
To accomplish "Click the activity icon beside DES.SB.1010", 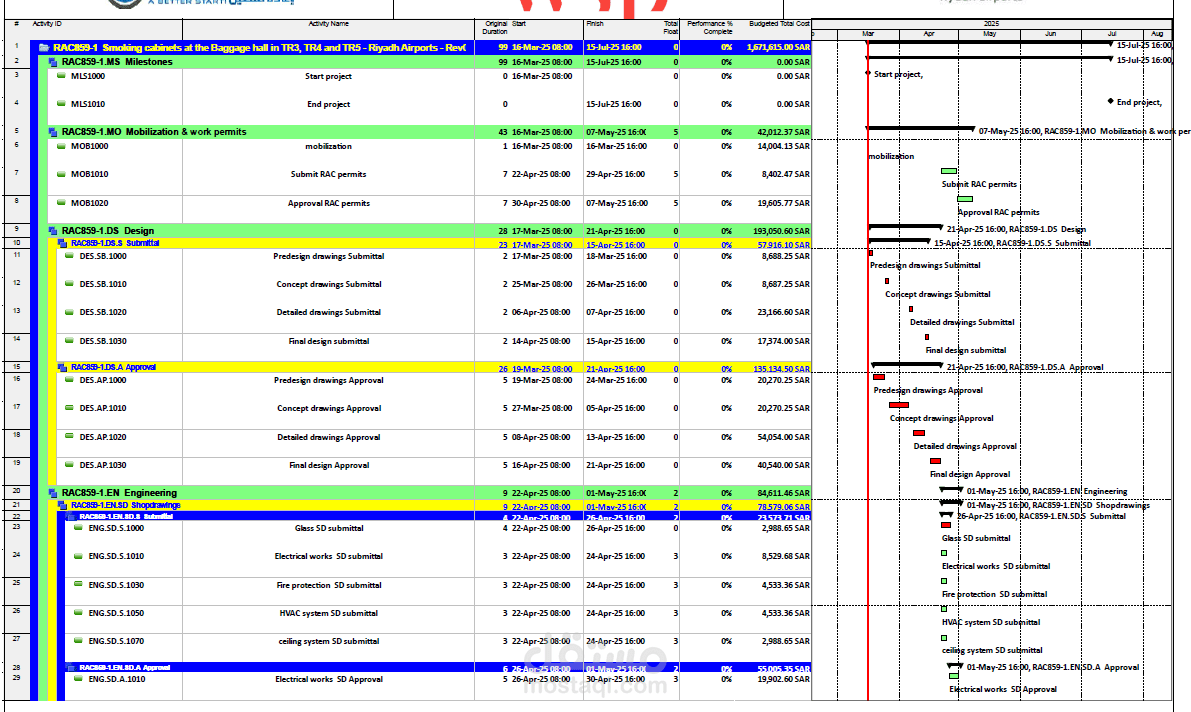I will pyautogui.click(x=69, y=283).
